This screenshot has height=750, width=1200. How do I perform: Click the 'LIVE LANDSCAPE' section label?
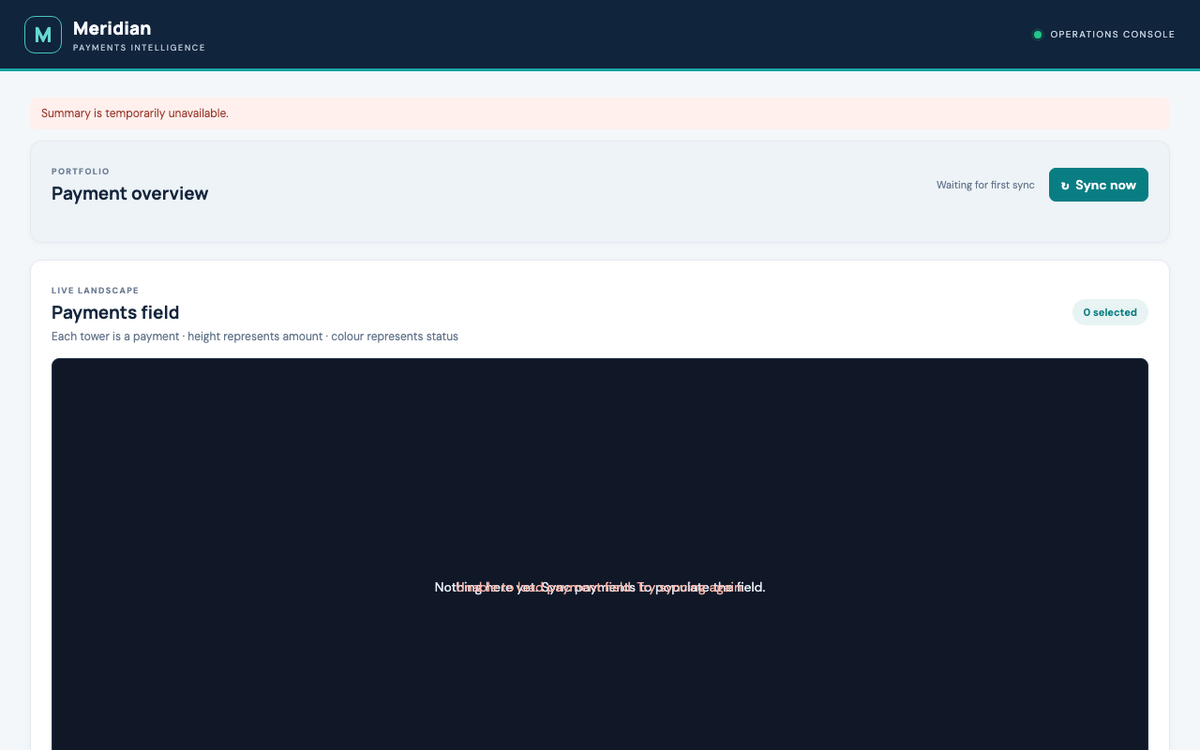(x=95, y=291)
